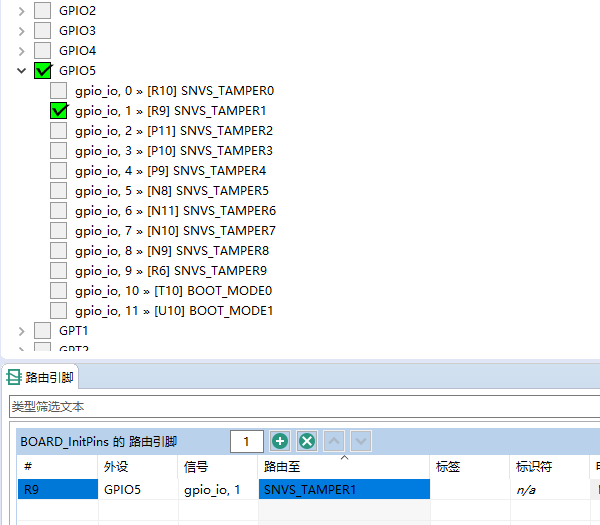The height and width of the screenshot is (525, 600).
Task: Expand the GPIO4 tree node
Action: [x=21, y=51]
